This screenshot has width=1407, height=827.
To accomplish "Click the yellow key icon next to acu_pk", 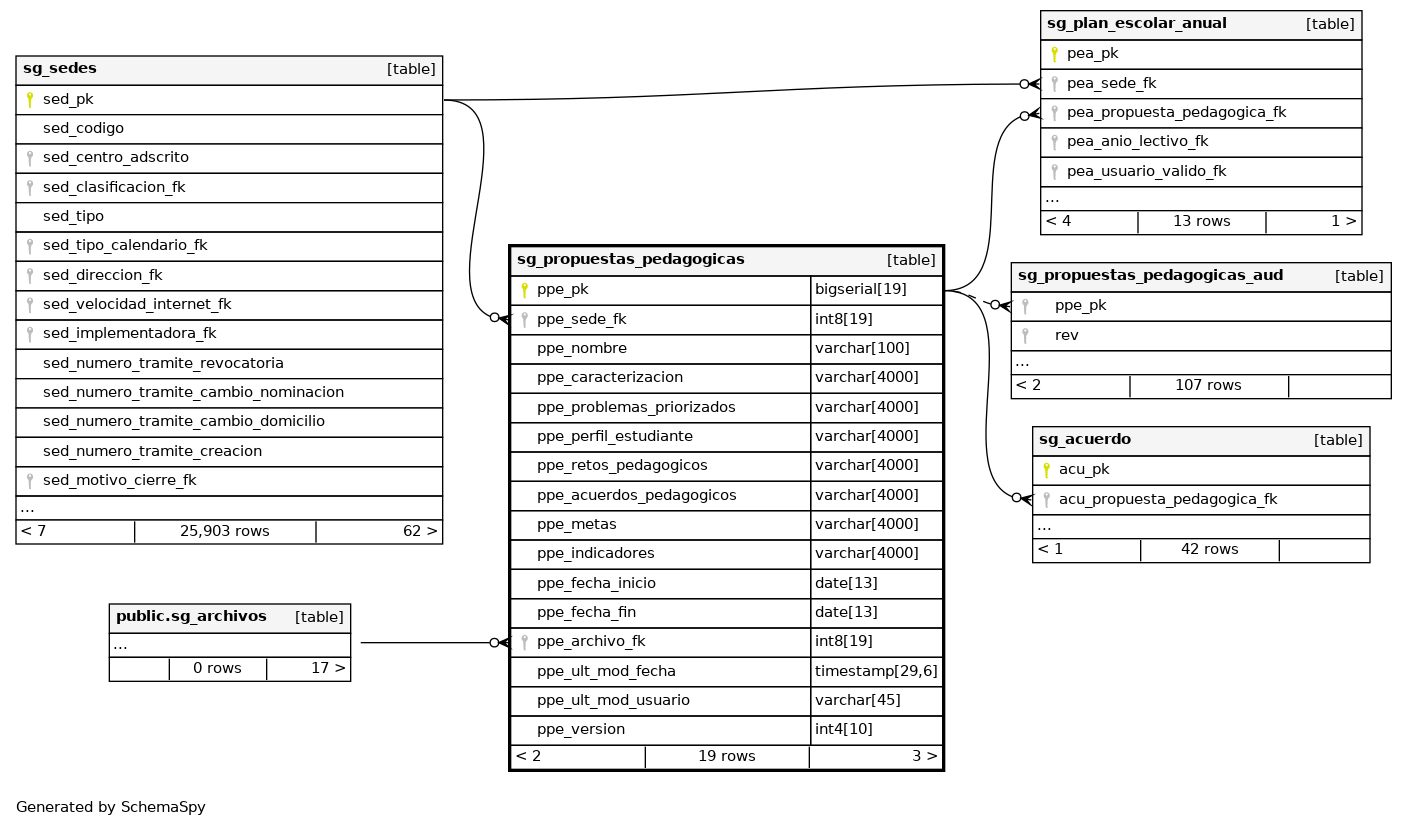I will click(1046, 470).
